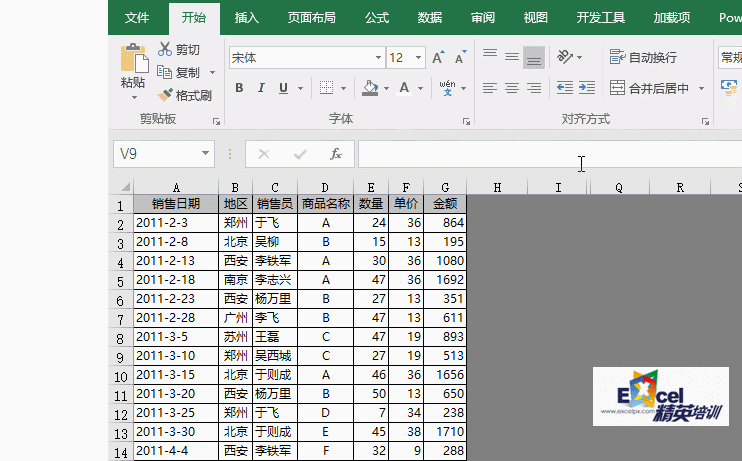742x461 pixels.
Task: Open the phonetic guide dropdown arrow
Action: click(x=463, y=88)
